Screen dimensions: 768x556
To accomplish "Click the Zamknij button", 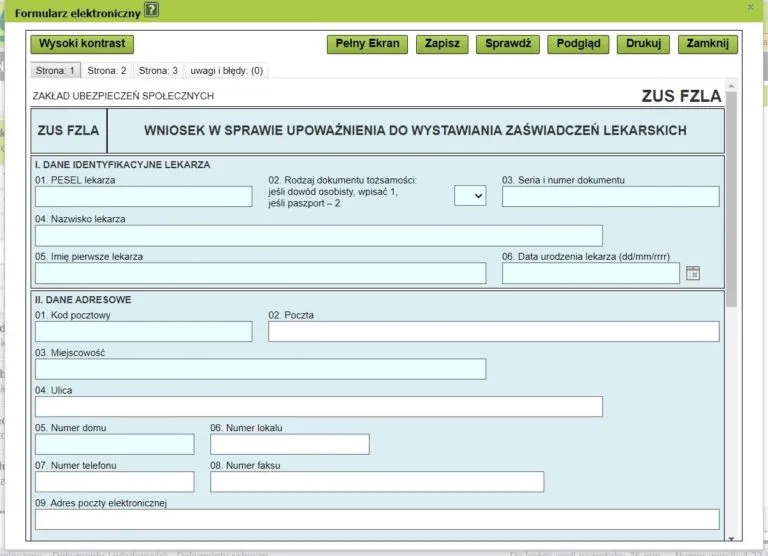I will 708,44.
